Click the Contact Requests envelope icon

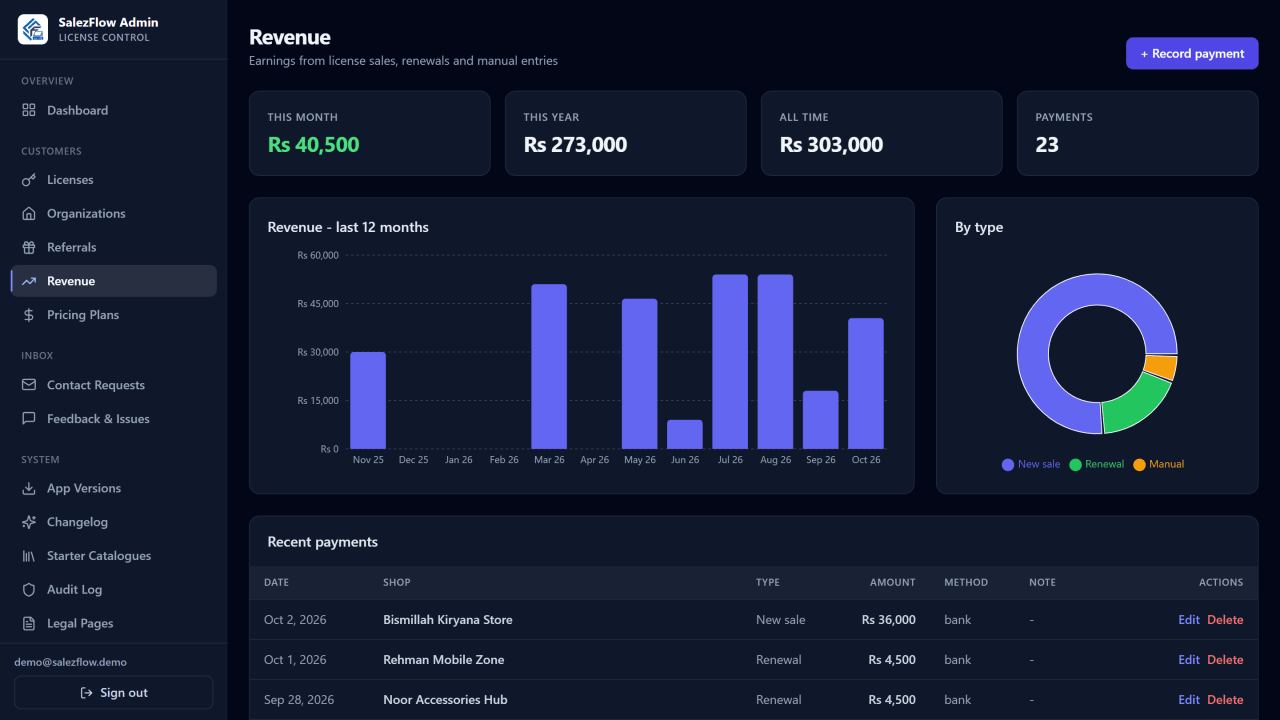click(29, 385)
